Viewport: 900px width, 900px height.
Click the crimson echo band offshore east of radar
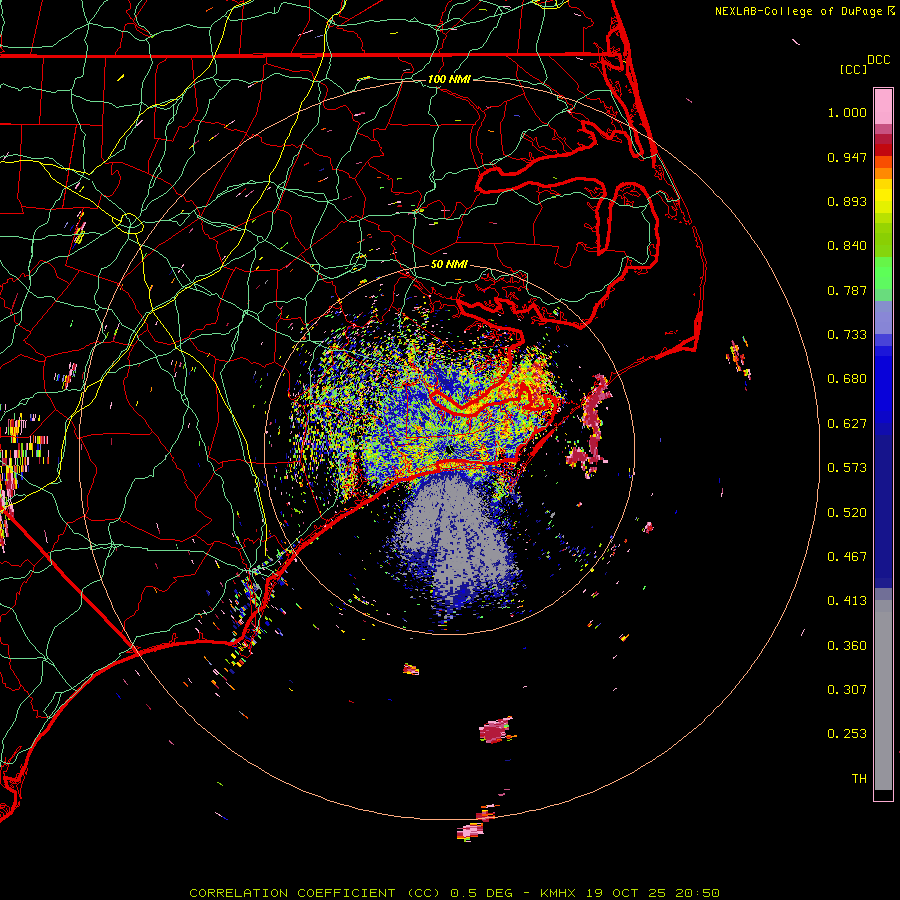coord(592,426)
